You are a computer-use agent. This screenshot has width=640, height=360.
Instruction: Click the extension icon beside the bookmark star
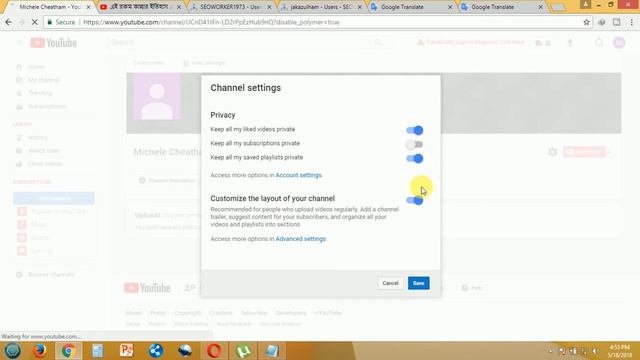(602, 22)
